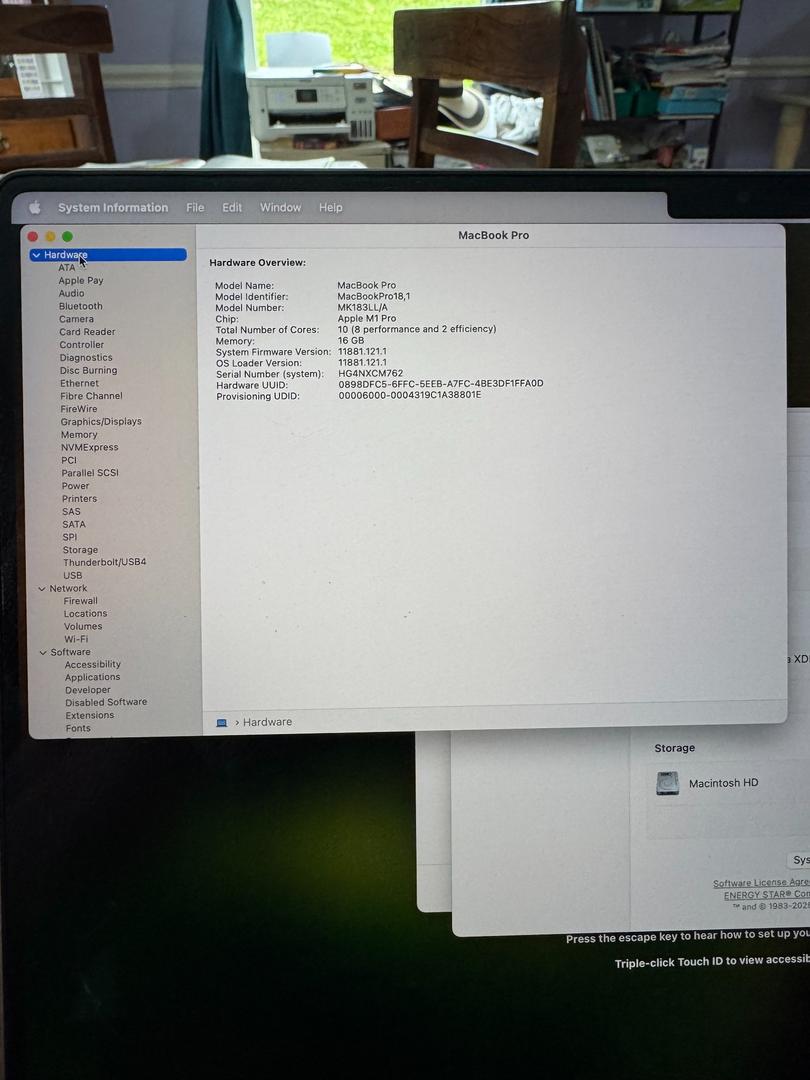The height and width of the screenshot is (1080, 810).
Task: Select Controller in the sidebar
Action: click(82, 344)
